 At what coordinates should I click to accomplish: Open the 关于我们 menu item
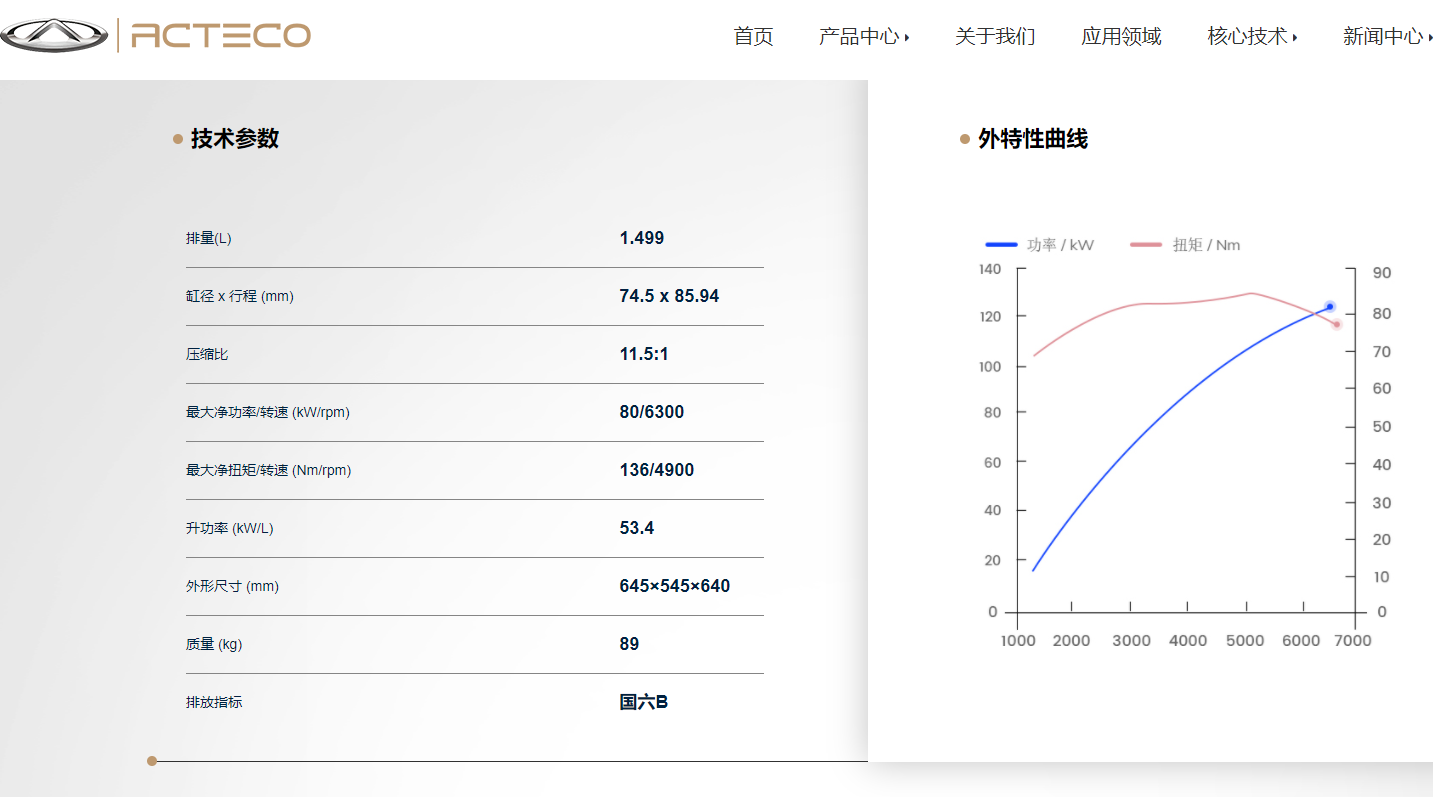[995, 37]
